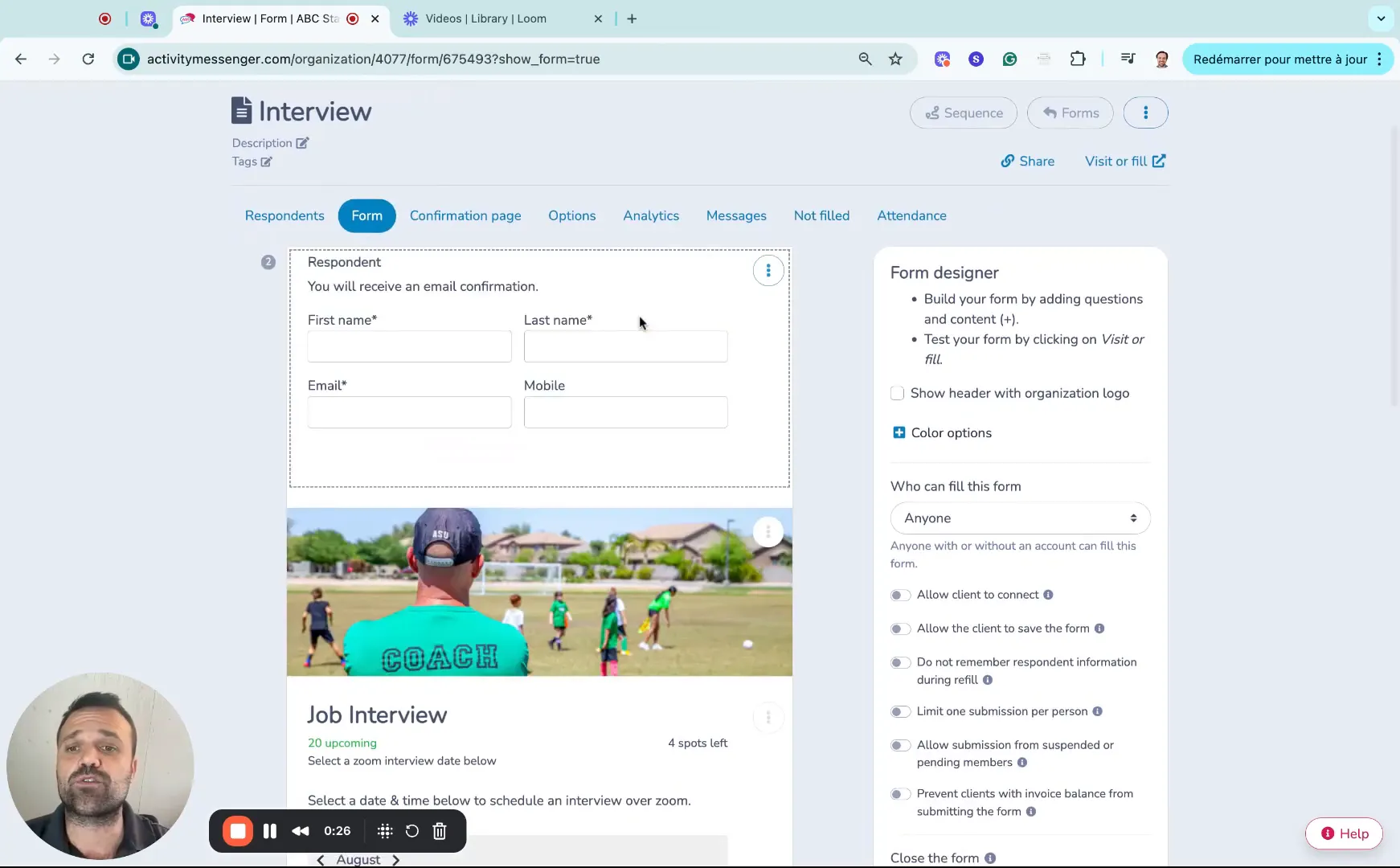Screen dimensions: 1400x868
Task: Open the Help button
Action: click(x=1344, y=833)
